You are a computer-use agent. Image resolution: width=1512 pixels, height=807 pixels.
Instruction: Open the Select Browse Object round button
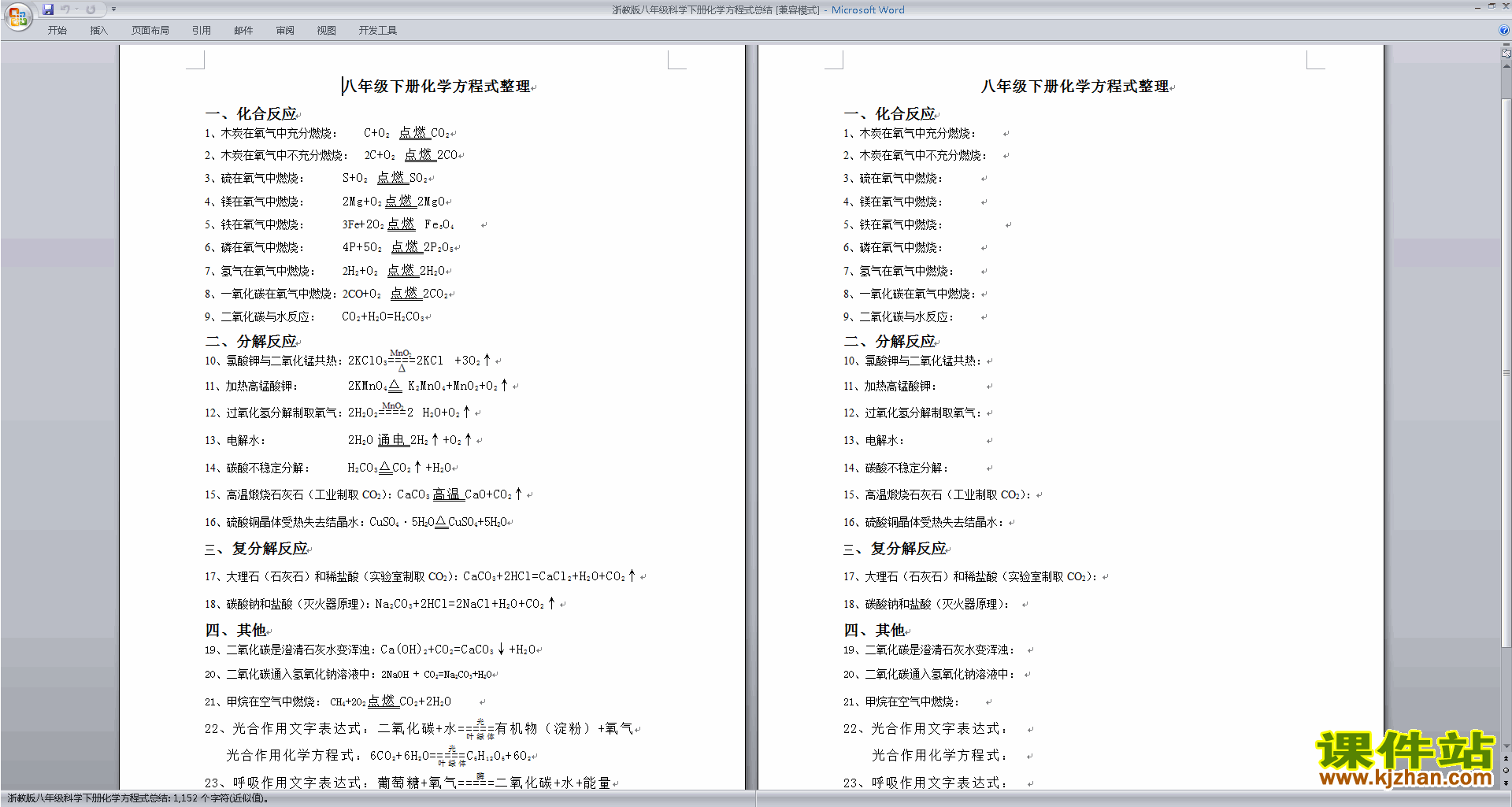1506,771
